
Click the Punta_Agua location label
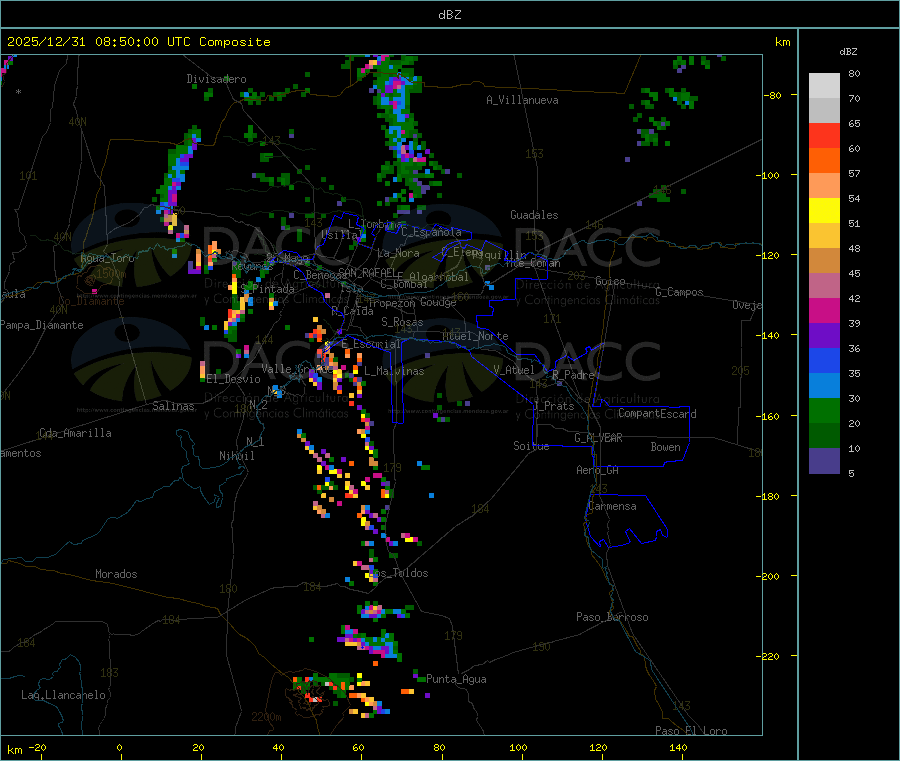(x=456, y=679)
